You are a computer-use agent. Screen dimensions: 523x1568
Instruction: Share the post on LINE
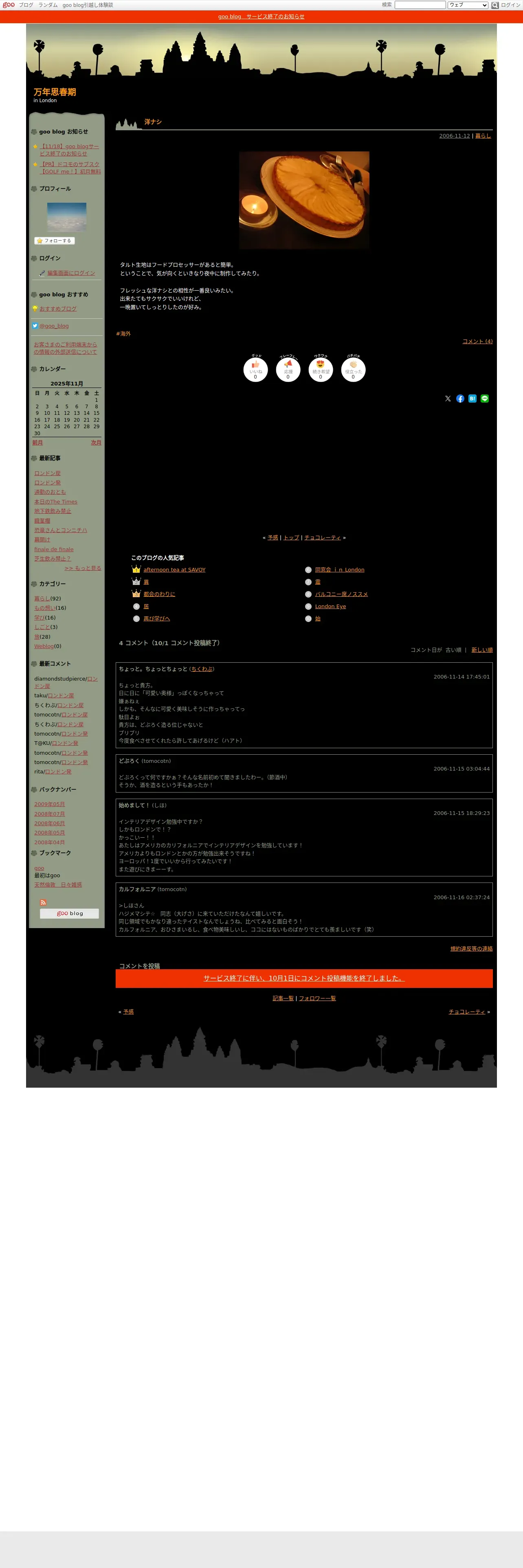[x=485, y=399]
